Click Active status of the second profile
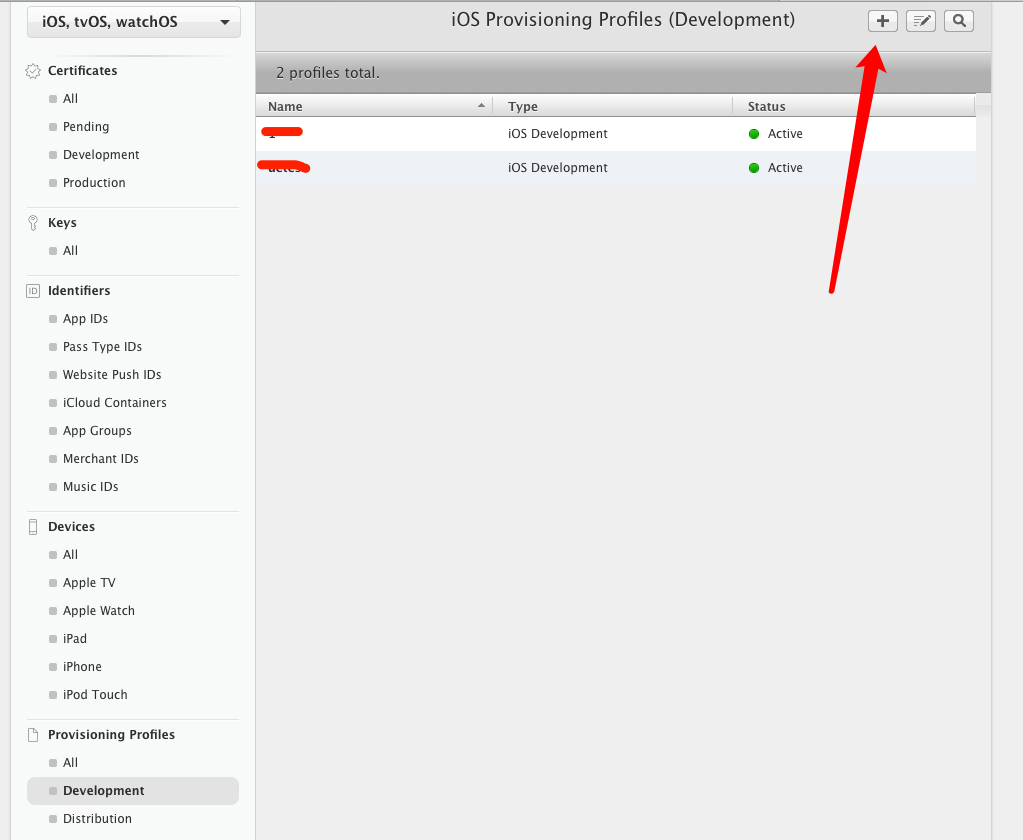The image size is (1023, 840). pos(785,168)
